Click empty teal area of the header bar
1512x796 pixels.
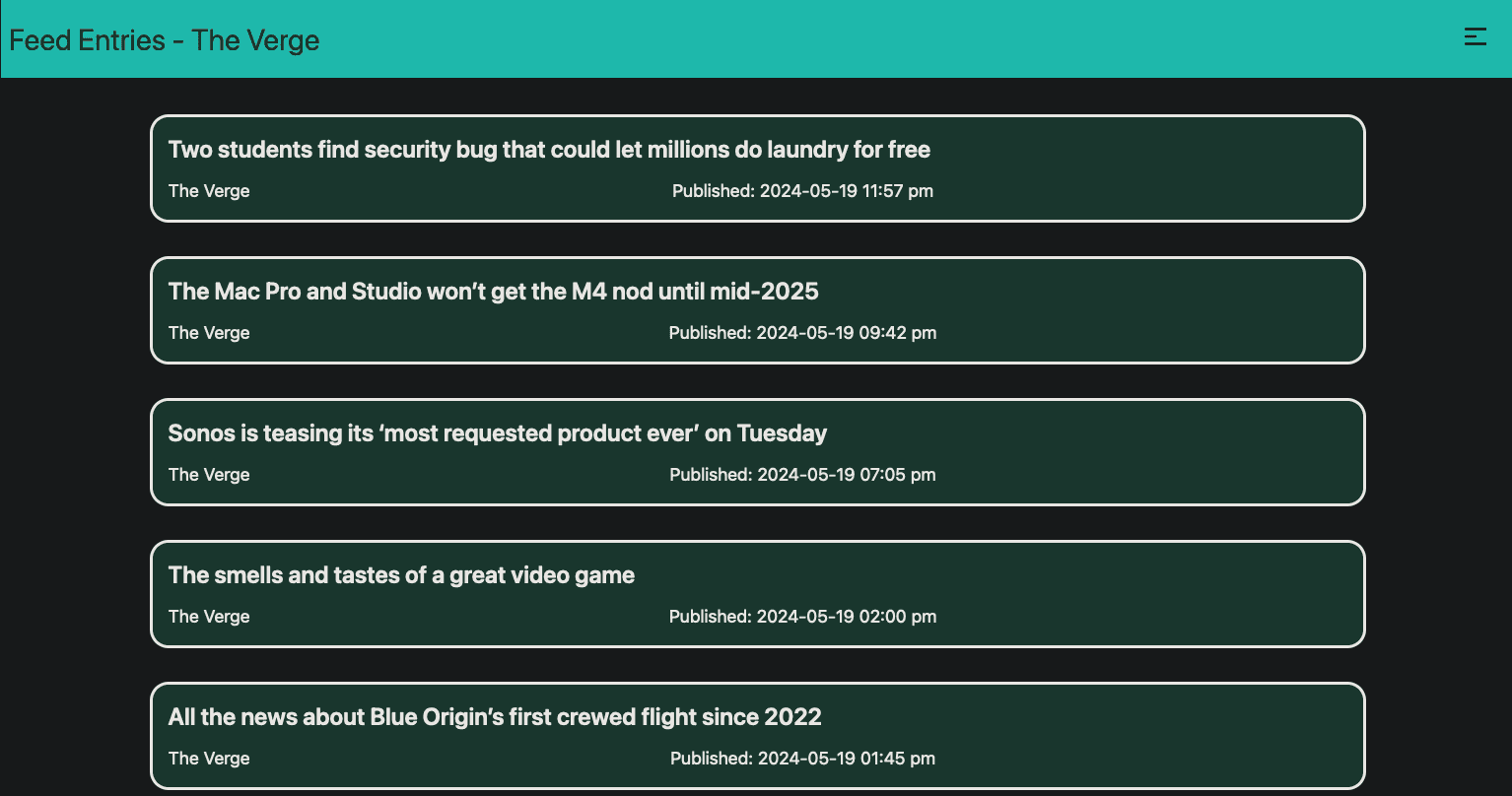tap(887, 39)
